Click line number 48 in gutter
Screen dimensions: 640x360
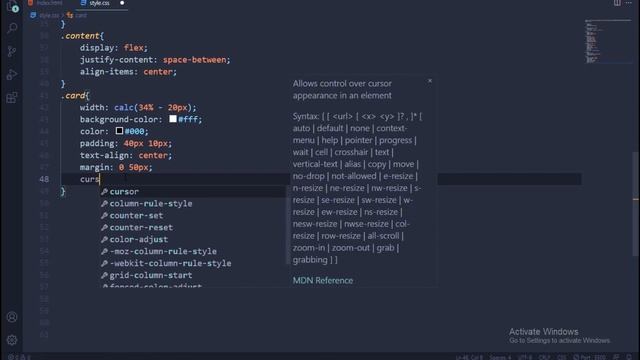[x=44, y=179]
